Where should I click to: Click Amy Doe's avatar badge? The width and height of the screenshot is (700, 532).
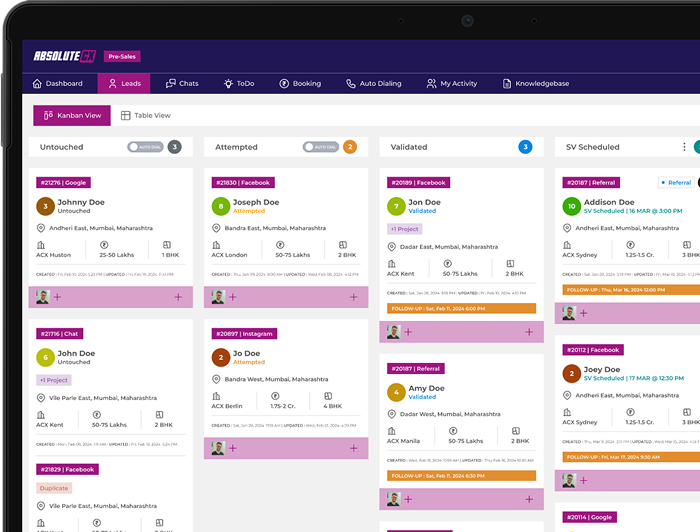point(396,392)
